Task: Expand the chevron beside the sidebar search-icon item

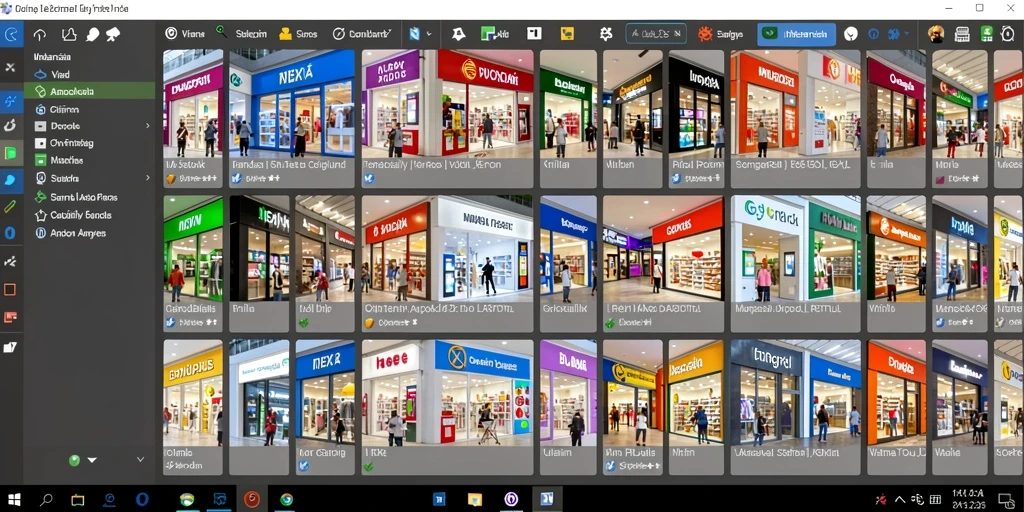Action: 148,178
